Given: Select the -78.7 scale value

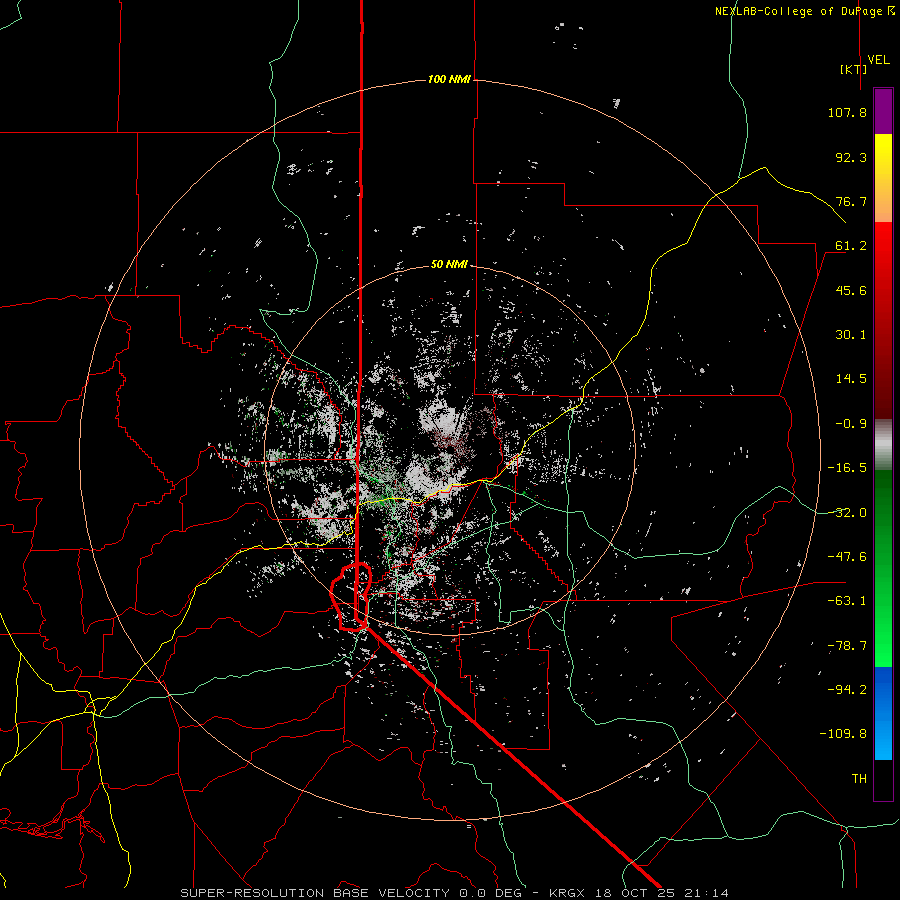Looking at the screenshot, I should point(847,646).
